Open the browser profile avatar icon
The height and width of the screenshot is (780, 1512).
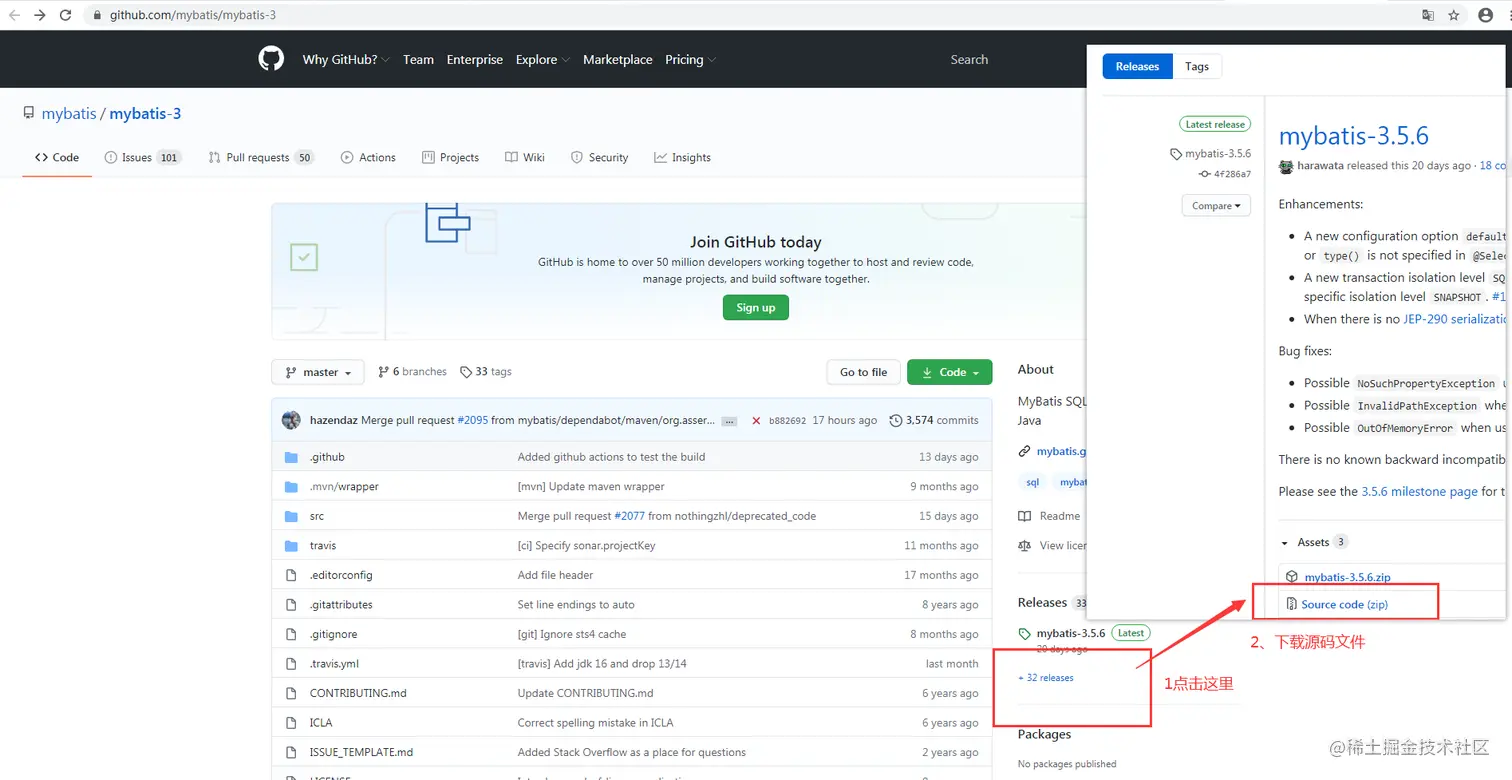[x=1485, y=15]
